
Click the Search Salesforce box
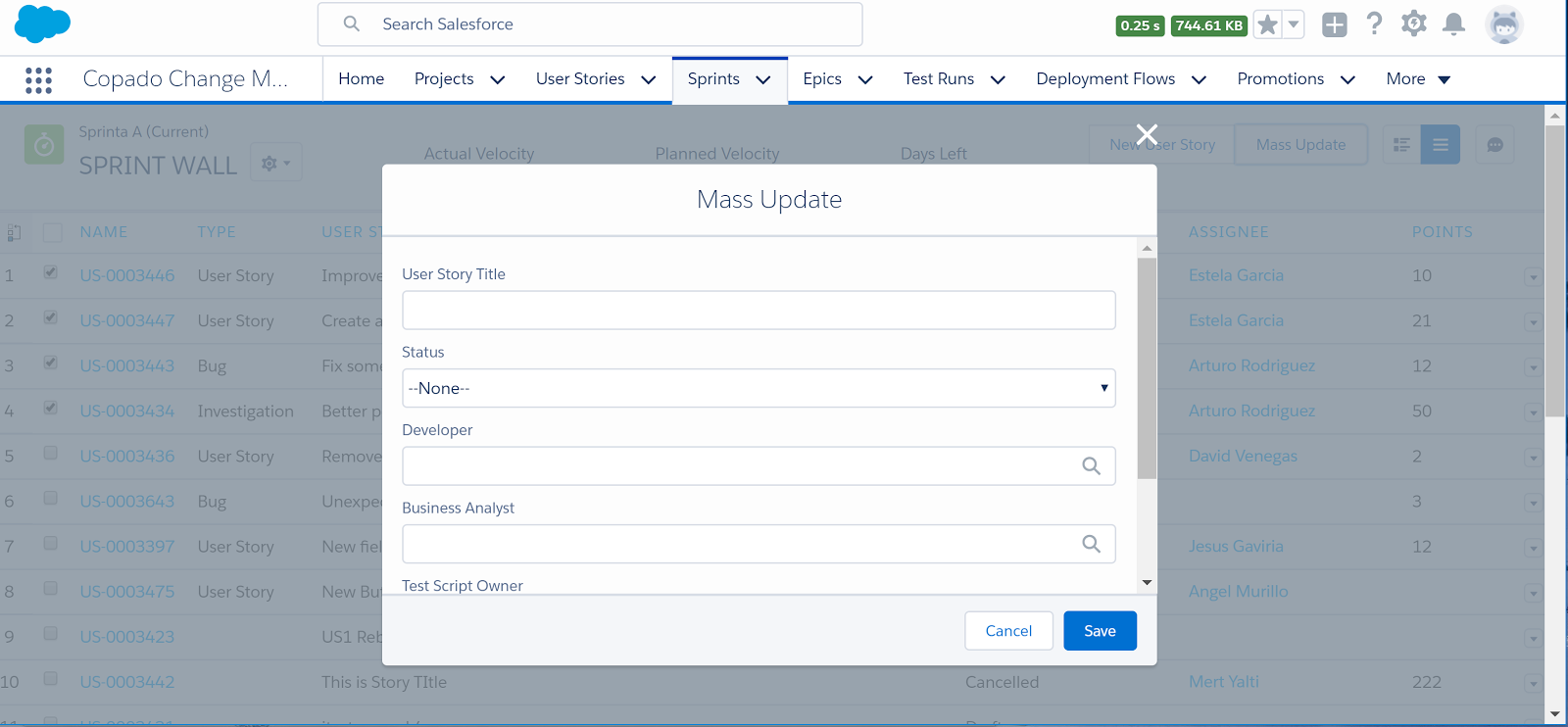point(590,24)
